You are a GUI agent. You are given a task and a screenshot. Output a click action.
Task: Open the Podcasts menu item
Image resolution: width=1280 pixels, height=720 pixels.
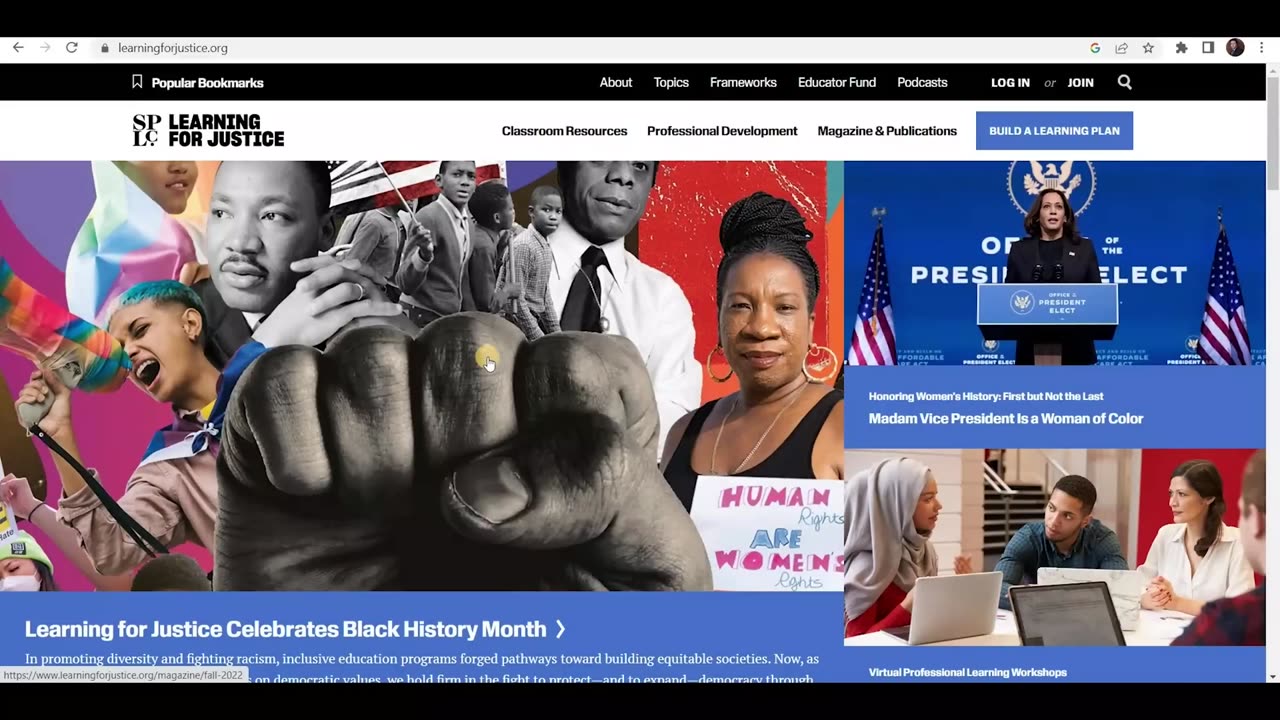922,82
